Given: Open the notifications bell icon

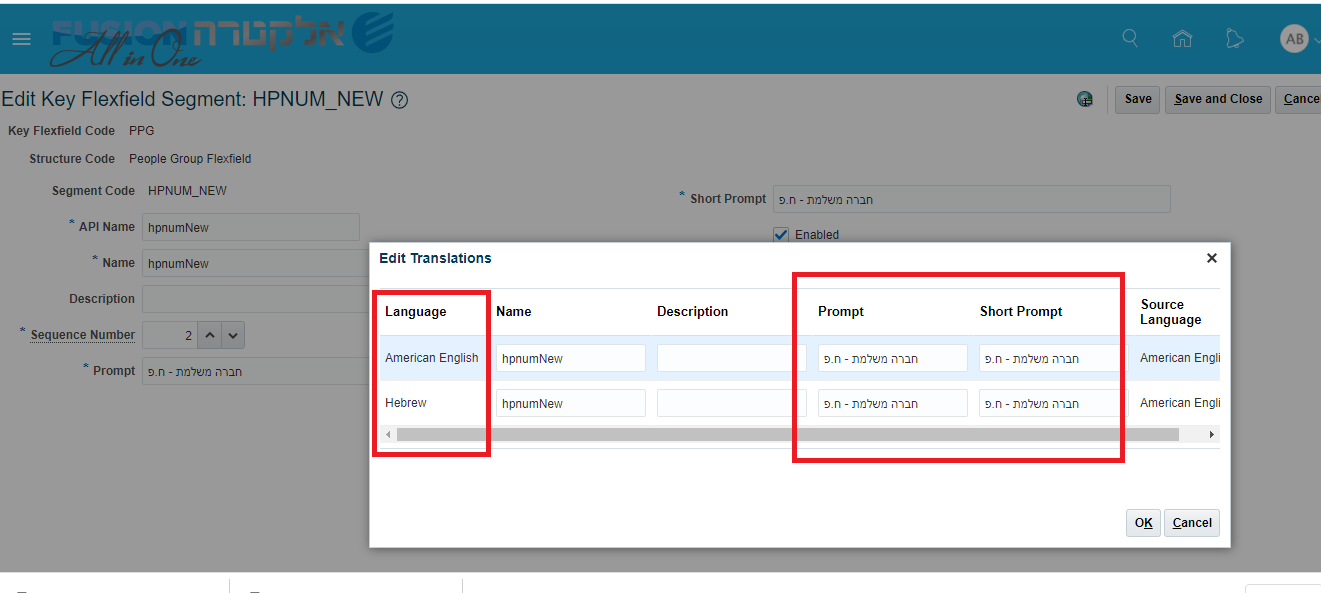Looking at the screenshot, I should pyautogui.click(x=1235, y=39).
